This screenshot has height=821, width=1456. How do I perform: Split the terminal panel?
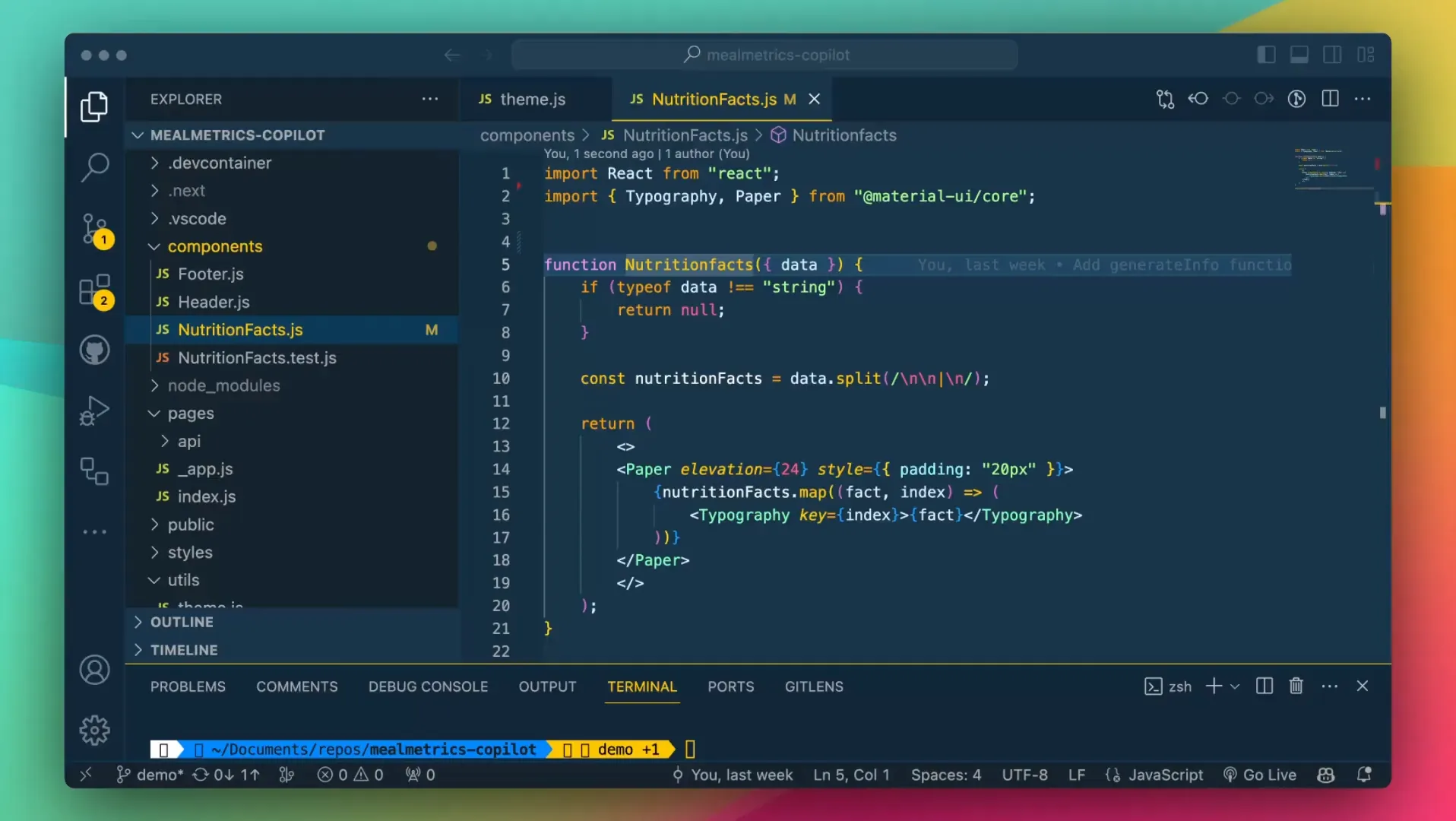(x=1265, y=686)
